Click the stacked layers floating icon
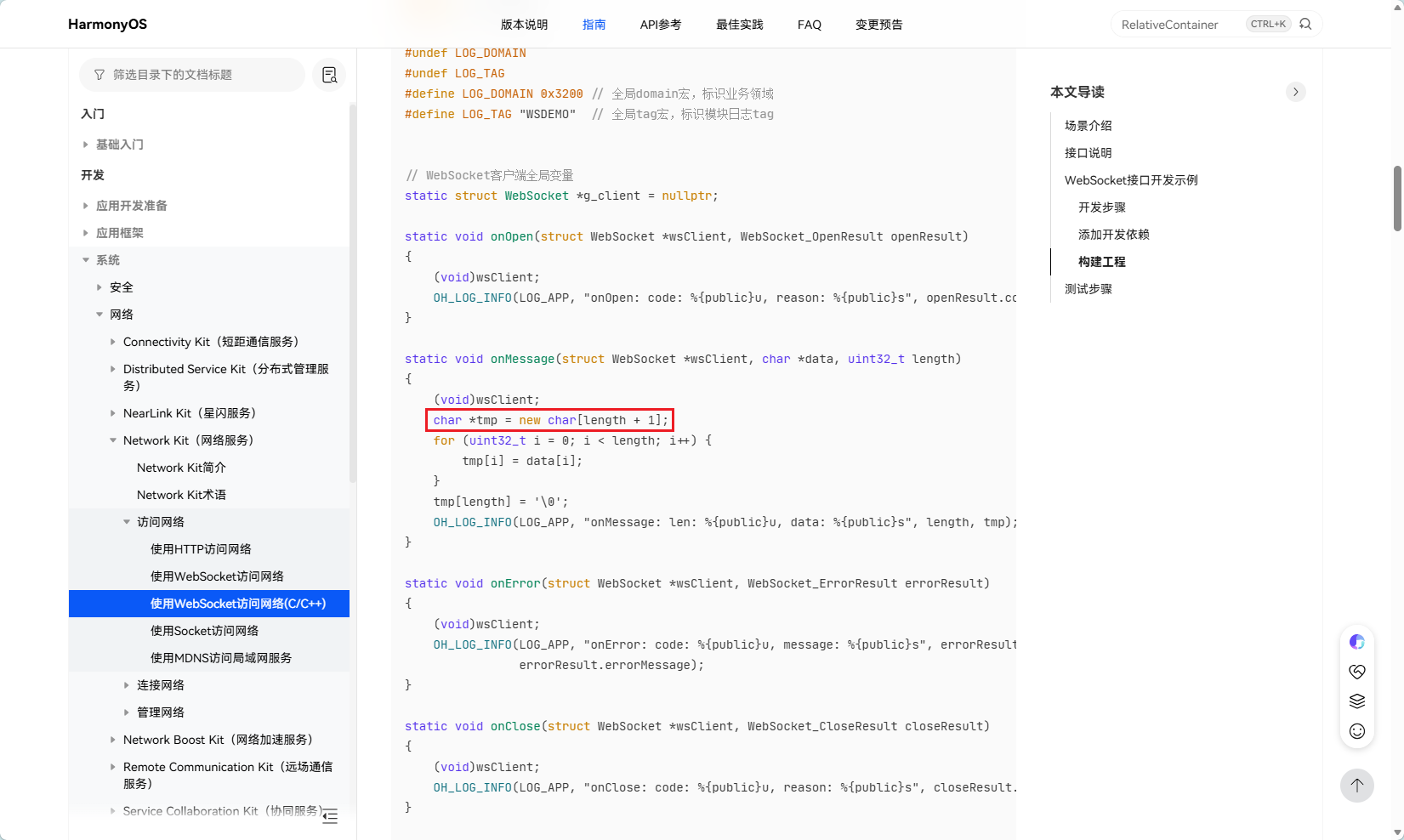 pyautogui.click(x=1356, y=701)
